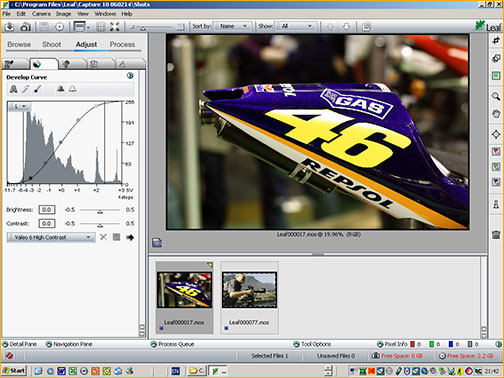Click the stacked pages icon after arrows

point(366,27)
